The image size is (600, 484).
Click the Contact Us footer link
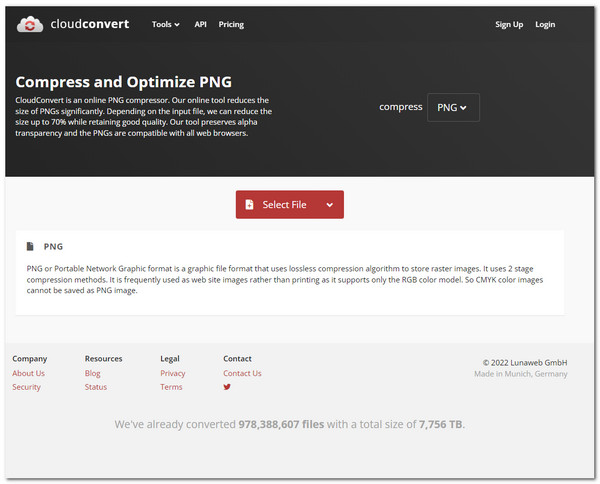[x=242, y=373]
